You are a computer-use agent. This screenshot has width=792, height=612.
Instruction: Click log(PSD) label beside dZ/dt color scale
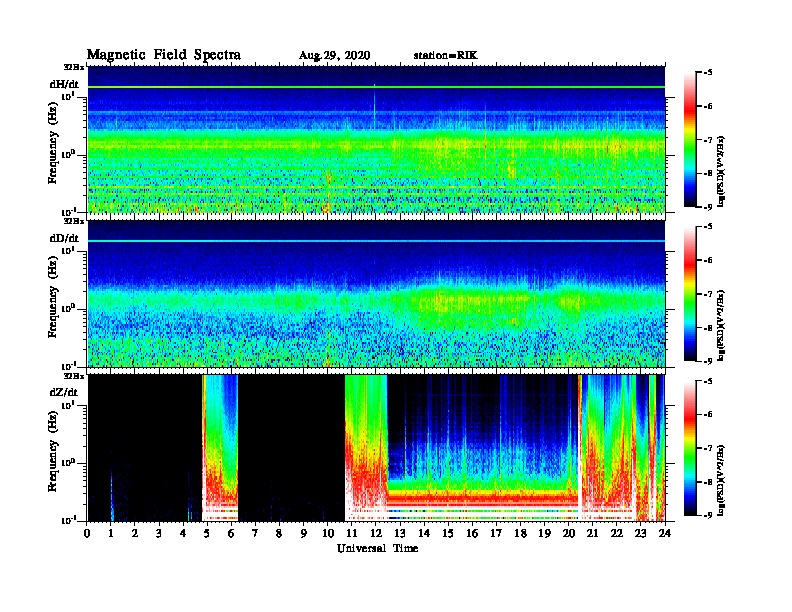(721, 480)
